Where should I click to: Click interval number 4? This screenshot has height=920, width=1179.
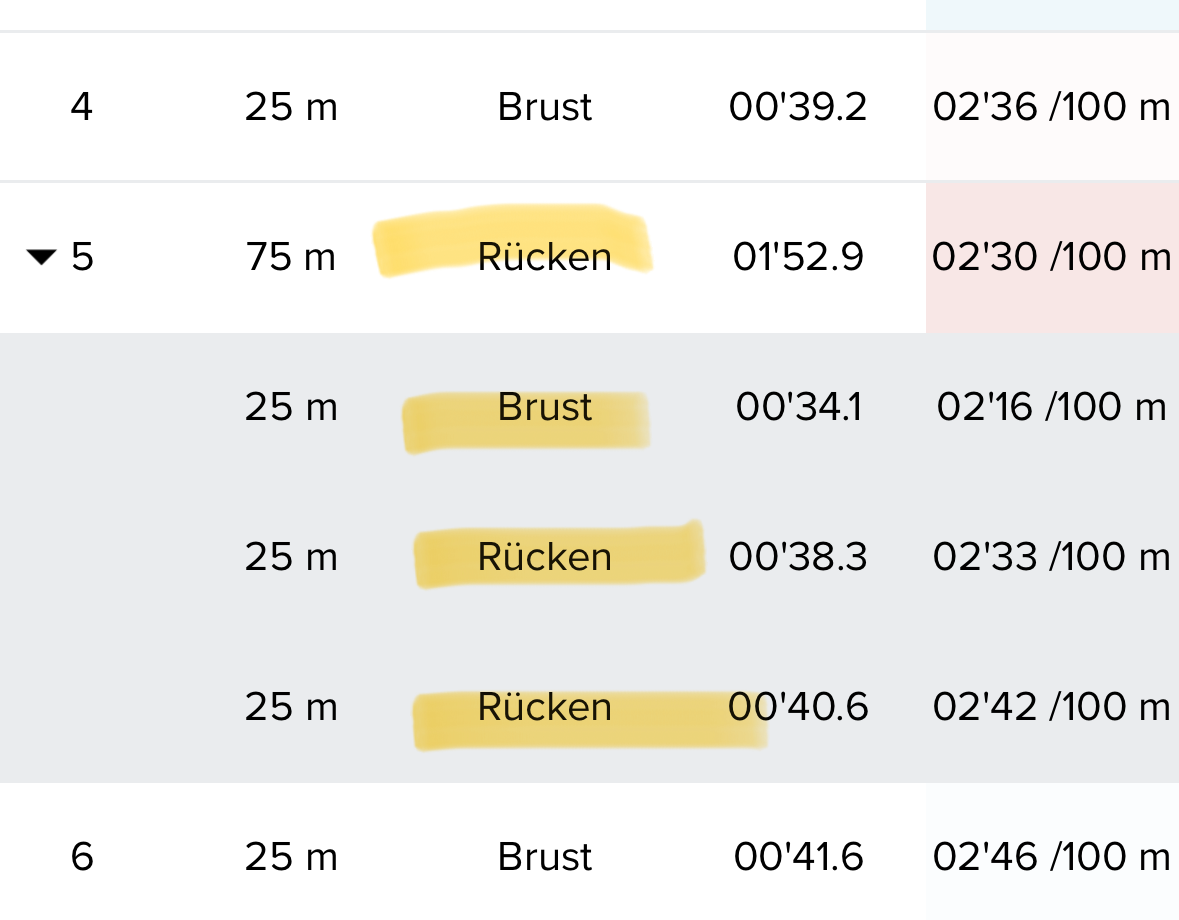(82, 107)
